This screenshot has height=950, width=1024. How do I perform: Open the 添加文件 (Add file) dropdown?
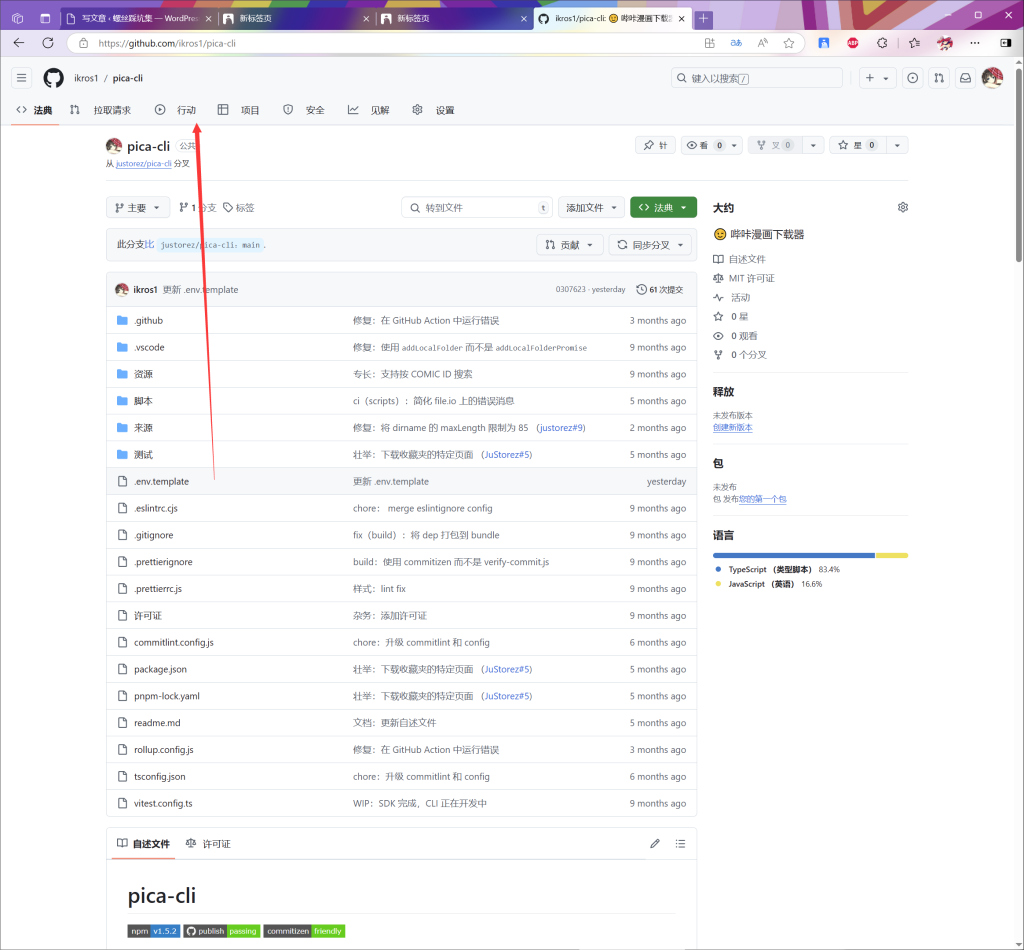(x=591, y=208)
